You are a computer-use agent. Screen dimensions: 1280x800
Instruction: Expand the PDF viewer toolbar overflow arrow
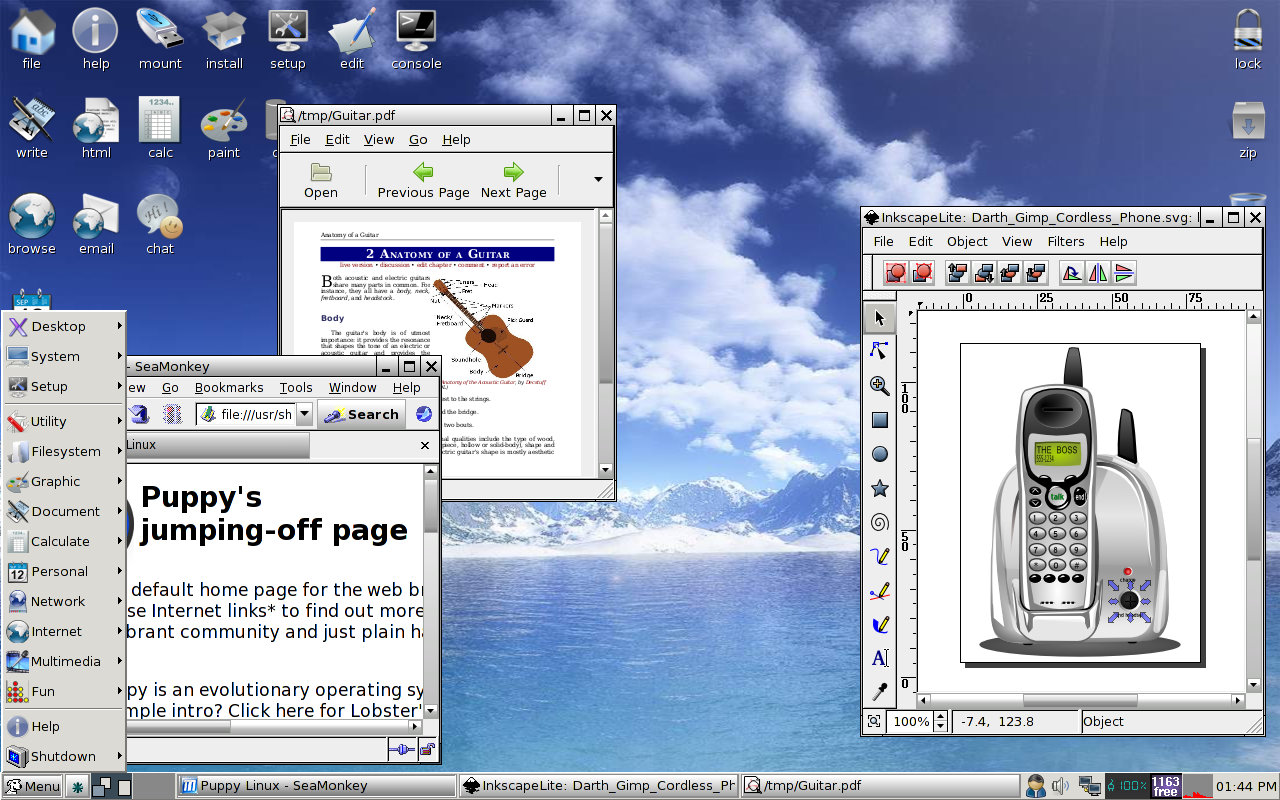[598, 180]
